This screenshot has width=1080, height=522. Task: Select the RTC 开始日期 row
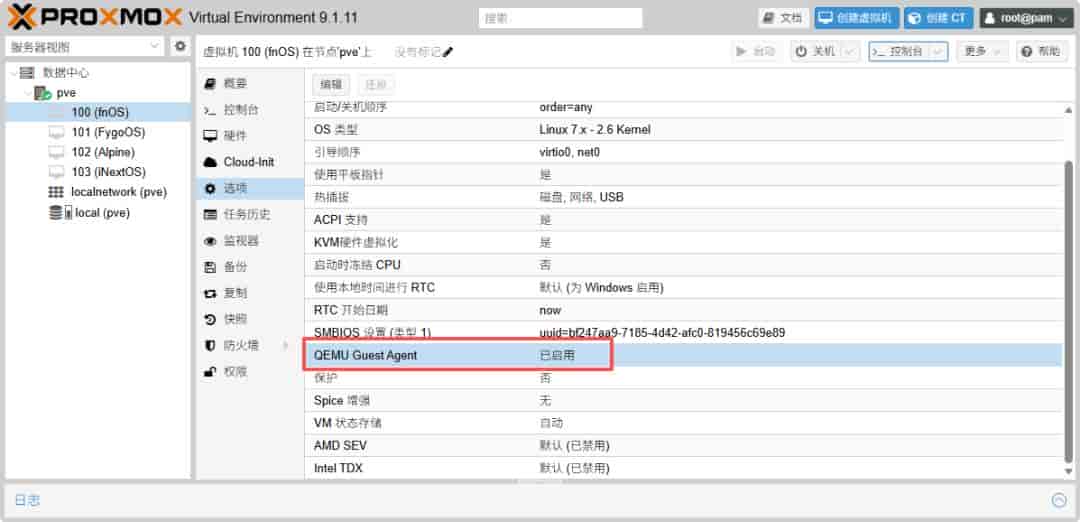coord(684,310)
